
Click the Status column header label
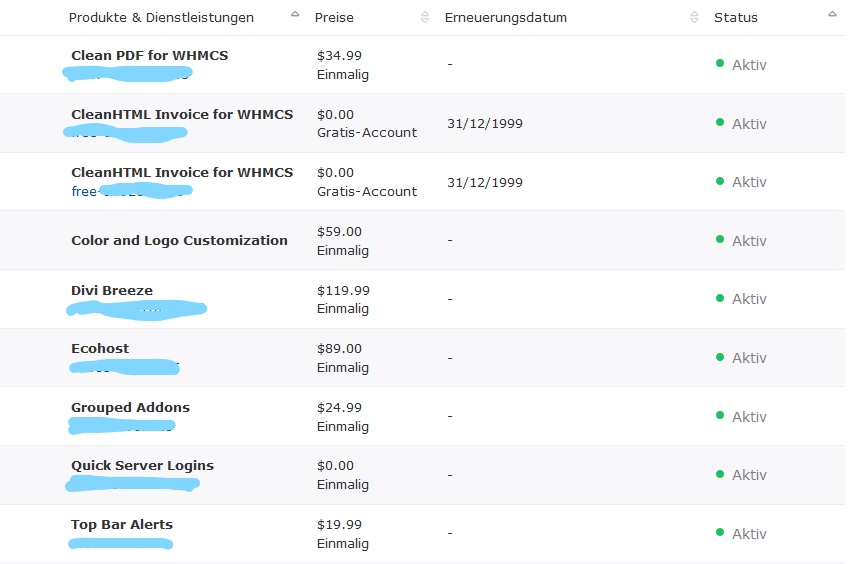pos(735,17)
